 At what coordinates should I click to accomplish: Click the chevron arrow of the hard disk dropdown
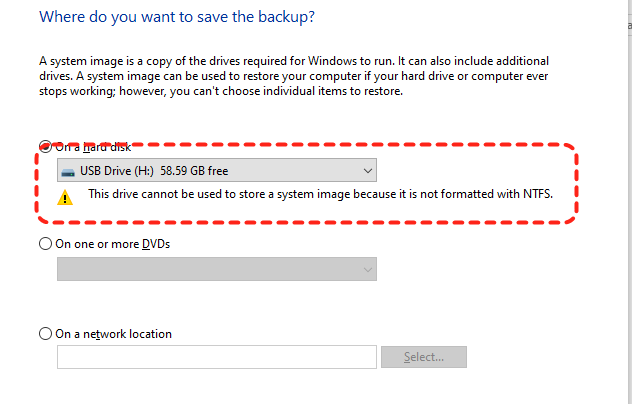pos(367,171)
